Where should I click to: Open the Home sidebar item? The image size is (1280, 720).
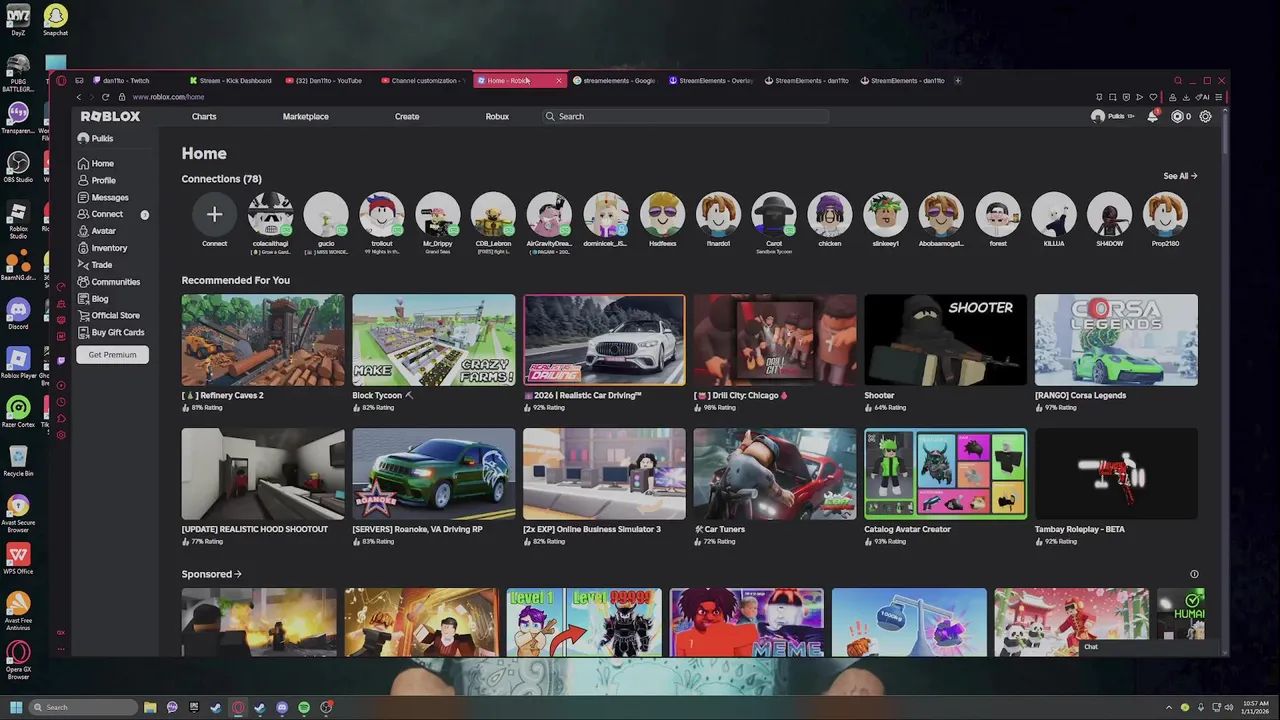point(96,163)
